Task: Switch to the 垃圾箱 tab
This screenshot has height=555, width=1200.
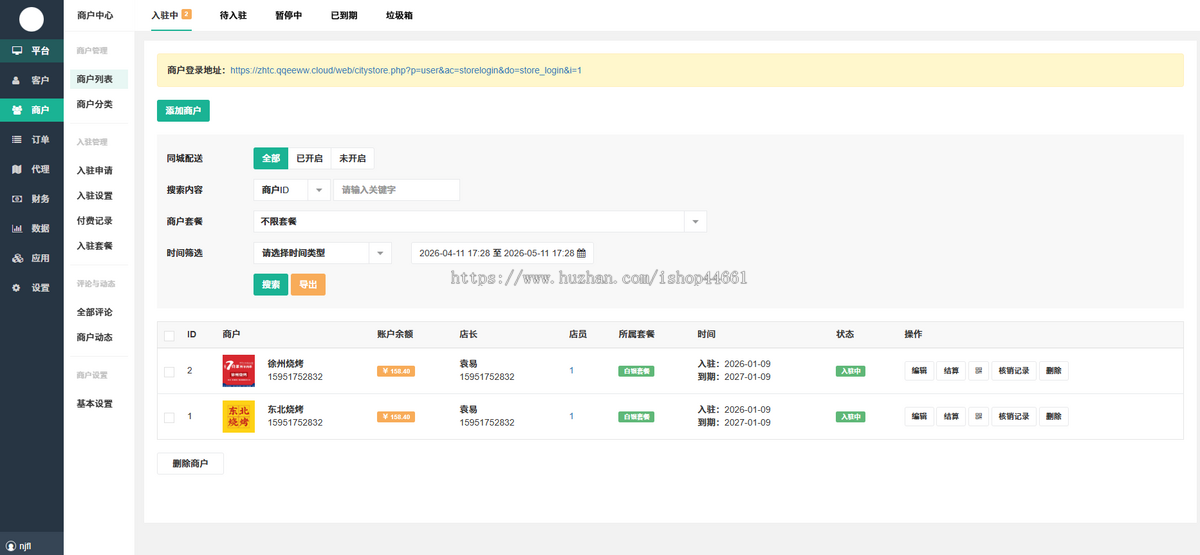Action: coord(398,16)
